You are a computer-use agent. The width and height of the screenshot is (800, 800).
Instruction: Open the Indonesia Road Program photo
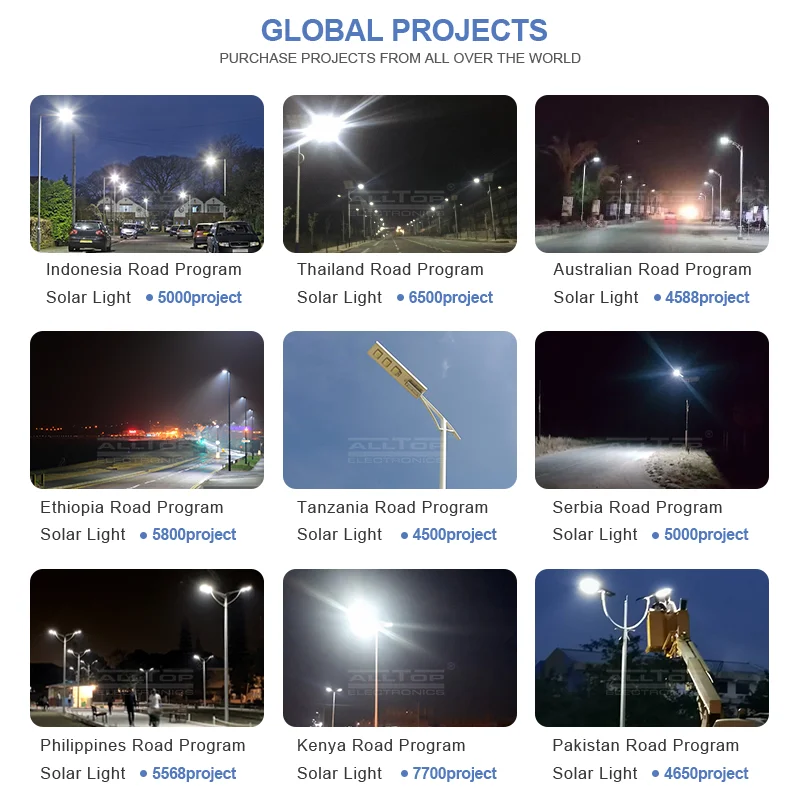pyautogui.click(x=147, y=173)
